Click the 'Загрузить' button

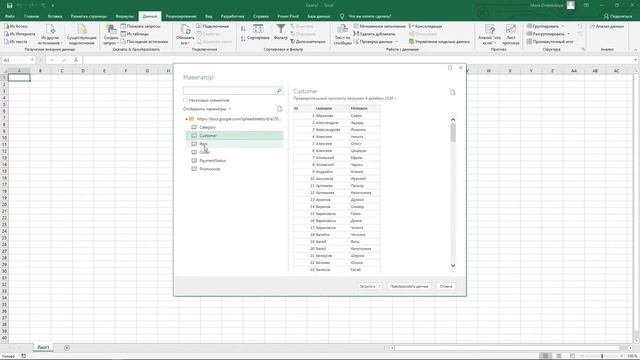[367, 287]
